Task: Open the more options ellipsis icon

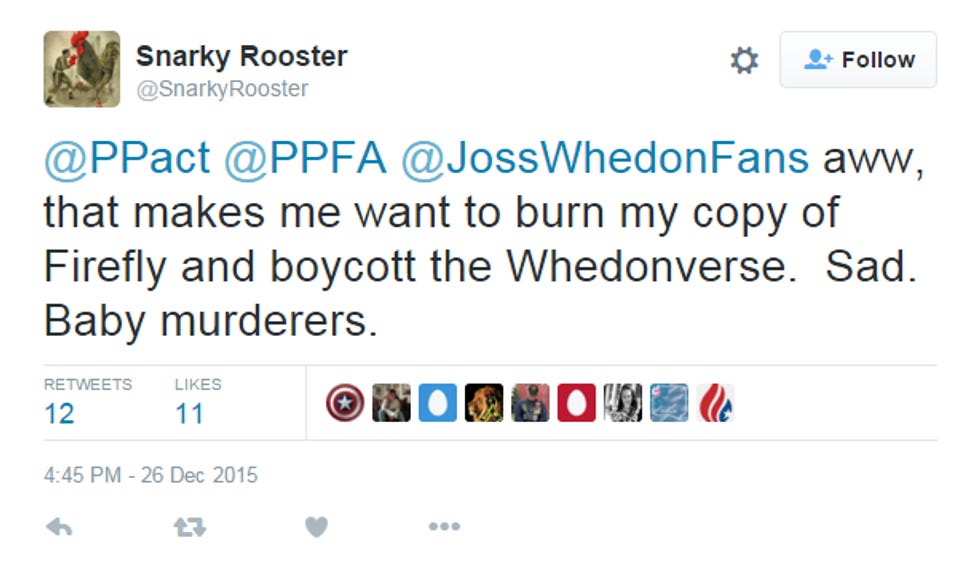Action: point(444,526)
